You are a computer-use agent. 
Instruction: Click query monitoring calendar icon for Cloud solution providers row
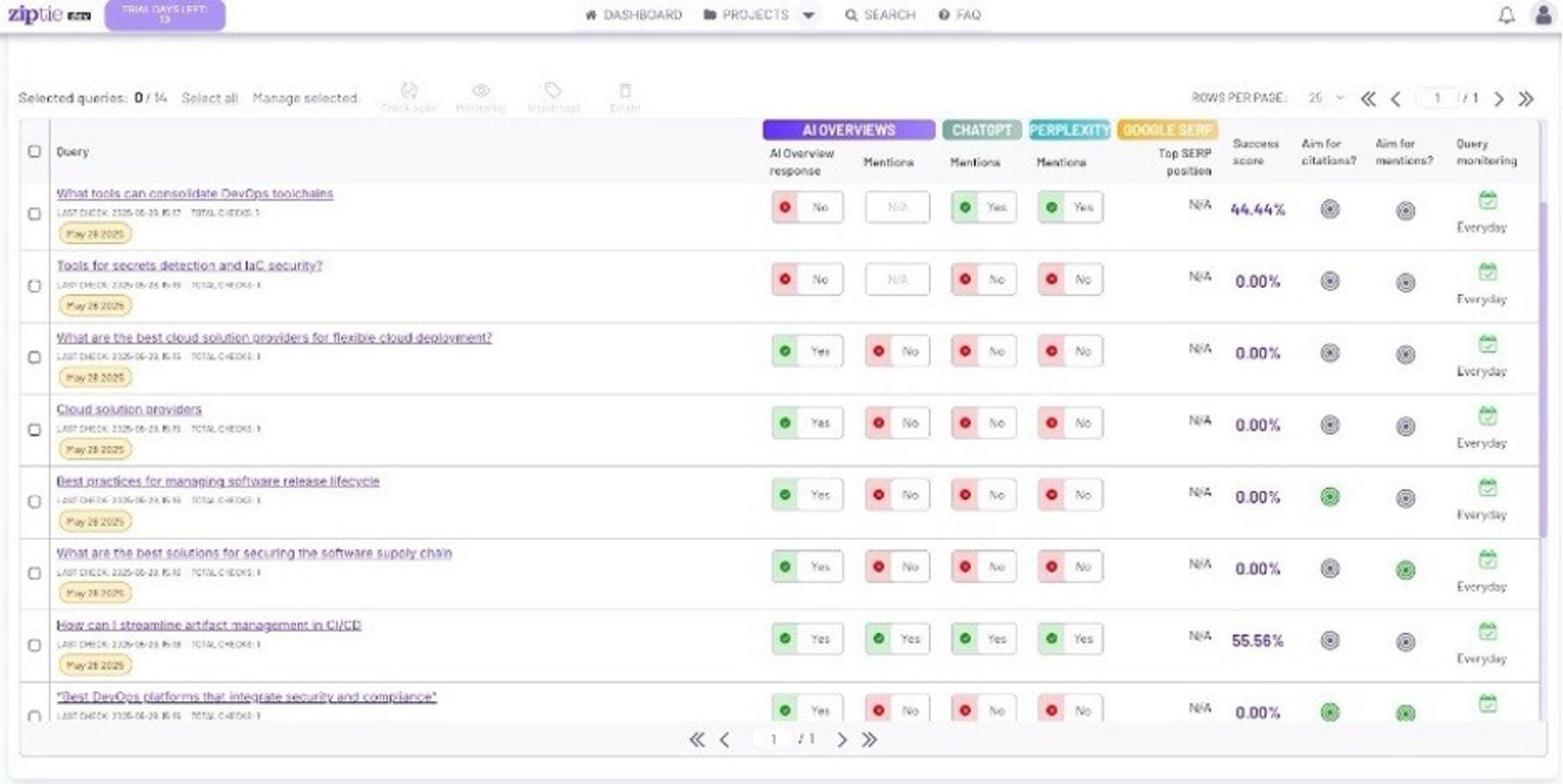click(1487, 416)
